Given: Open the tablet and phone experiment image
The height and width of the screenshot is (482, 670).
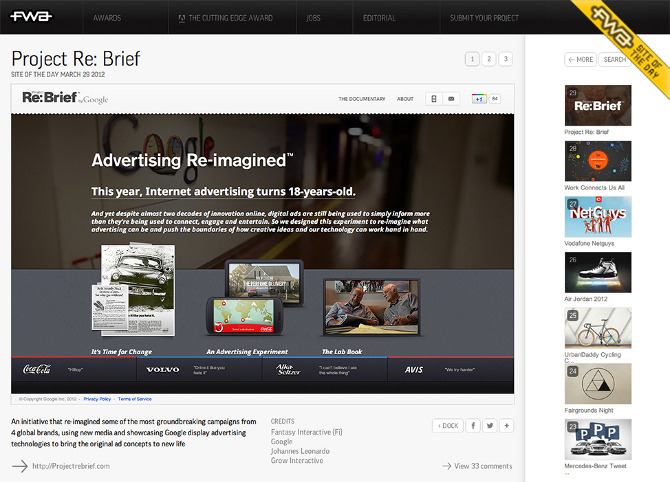Looking at the screenshot, I should [x=255, y=297].
